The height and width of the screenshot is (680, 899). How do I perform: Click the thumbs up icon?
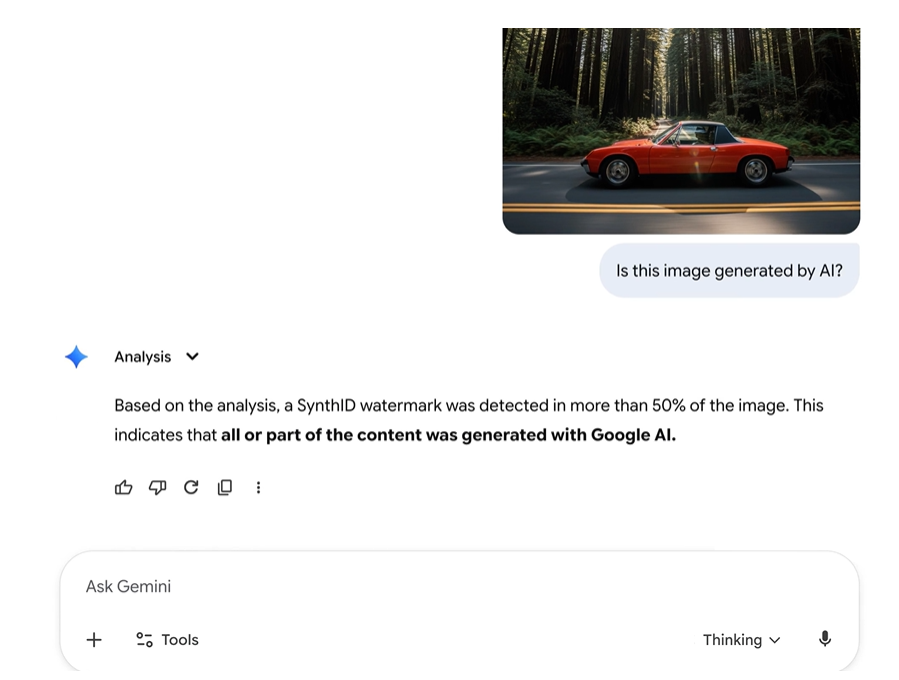click(x=124, y=487)
